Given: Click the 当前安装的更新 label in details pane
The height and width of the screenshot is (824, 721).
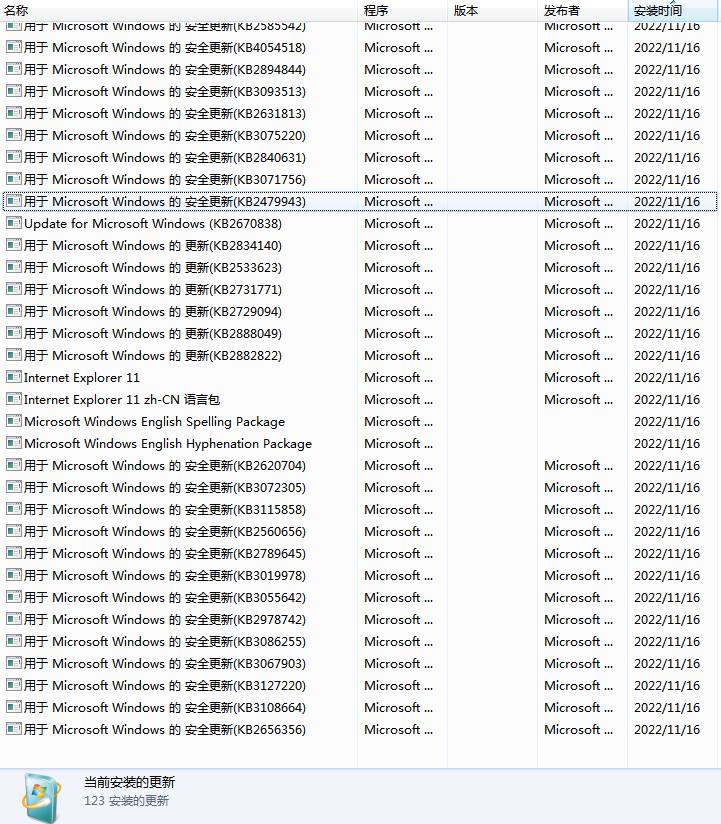Looking at the screenshot, I should [x=129, y=782].
